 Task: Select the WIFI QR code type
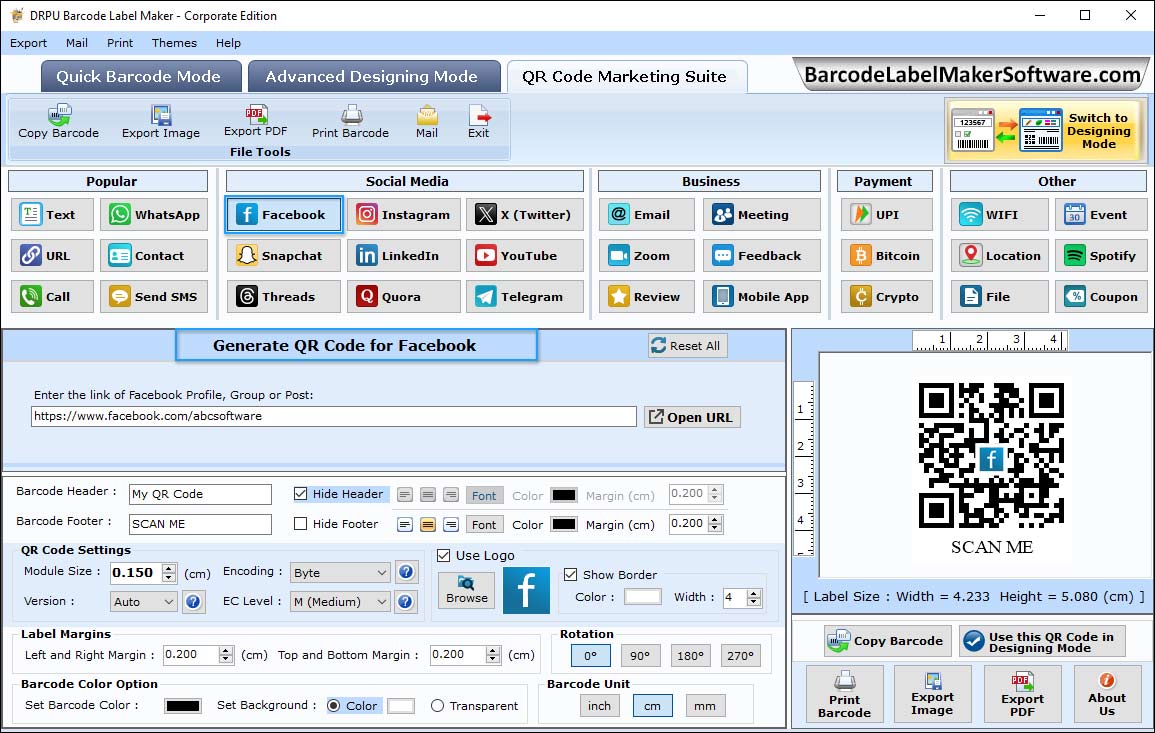pyautogui.click(x=1000, y=214)
